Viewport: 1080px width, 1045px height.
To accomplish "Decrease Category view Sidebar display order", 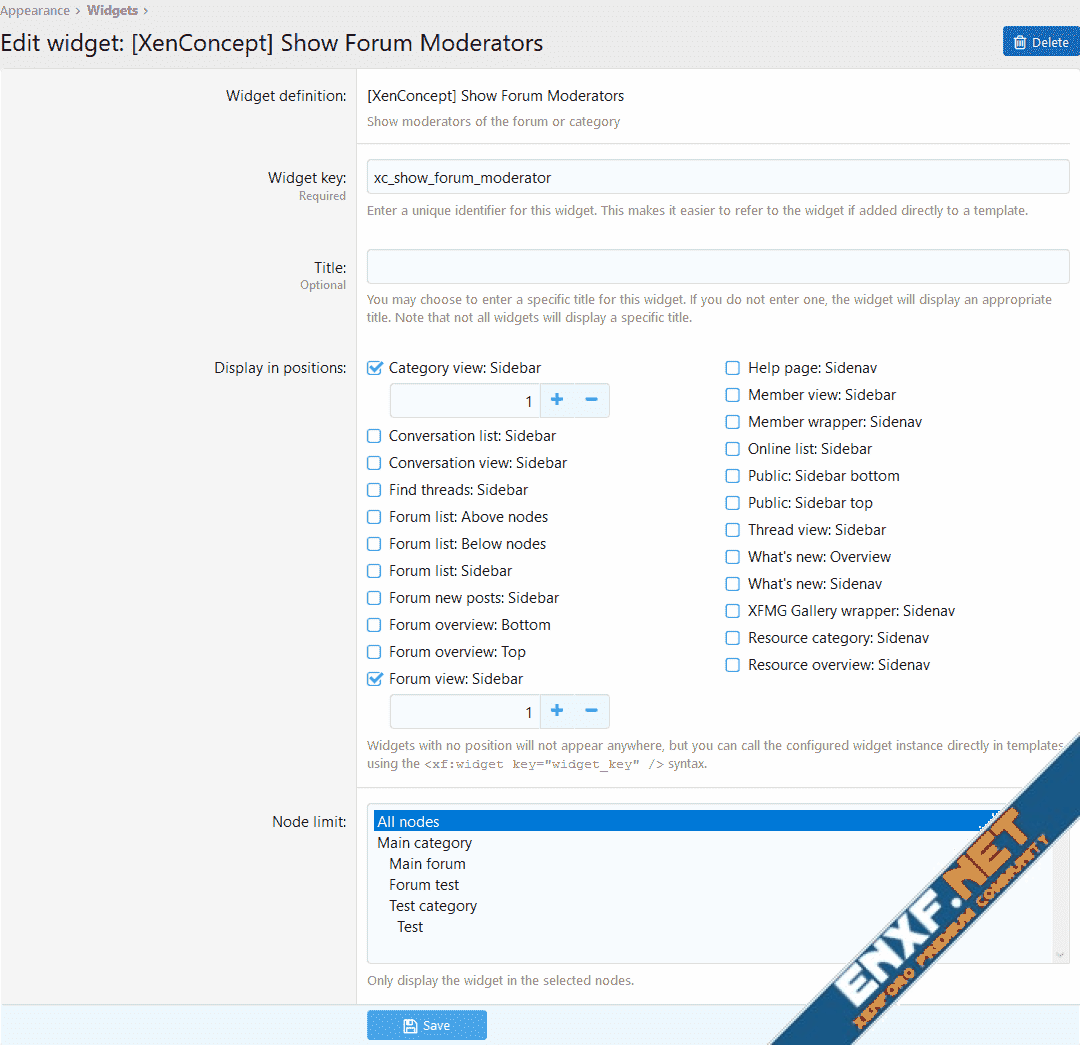I will click(x=591, y=400).
